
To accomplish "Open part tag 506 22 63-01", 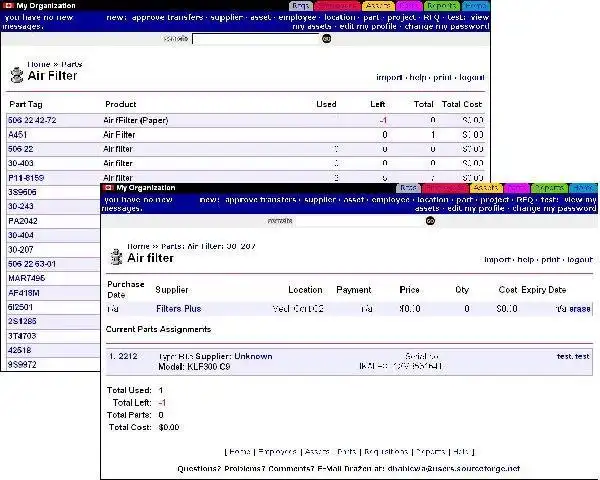I will click(x=32, y=264).
